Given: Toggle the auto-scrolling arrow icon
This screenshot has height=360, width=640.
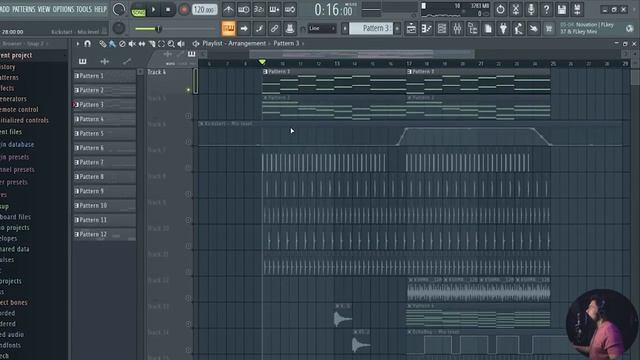Looking at the screenshot, I should click(244, 29).
